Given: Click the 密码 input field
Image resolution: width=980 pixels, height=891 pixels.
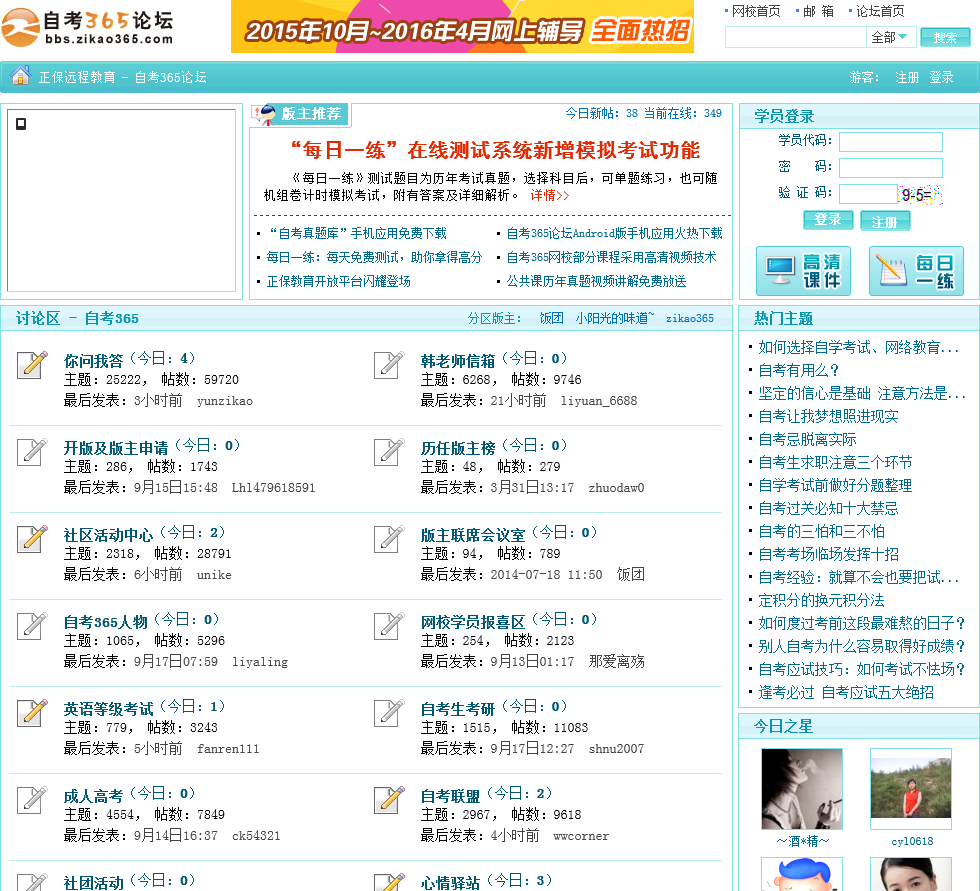Looking at the screenshot, I should click(891, 167).
